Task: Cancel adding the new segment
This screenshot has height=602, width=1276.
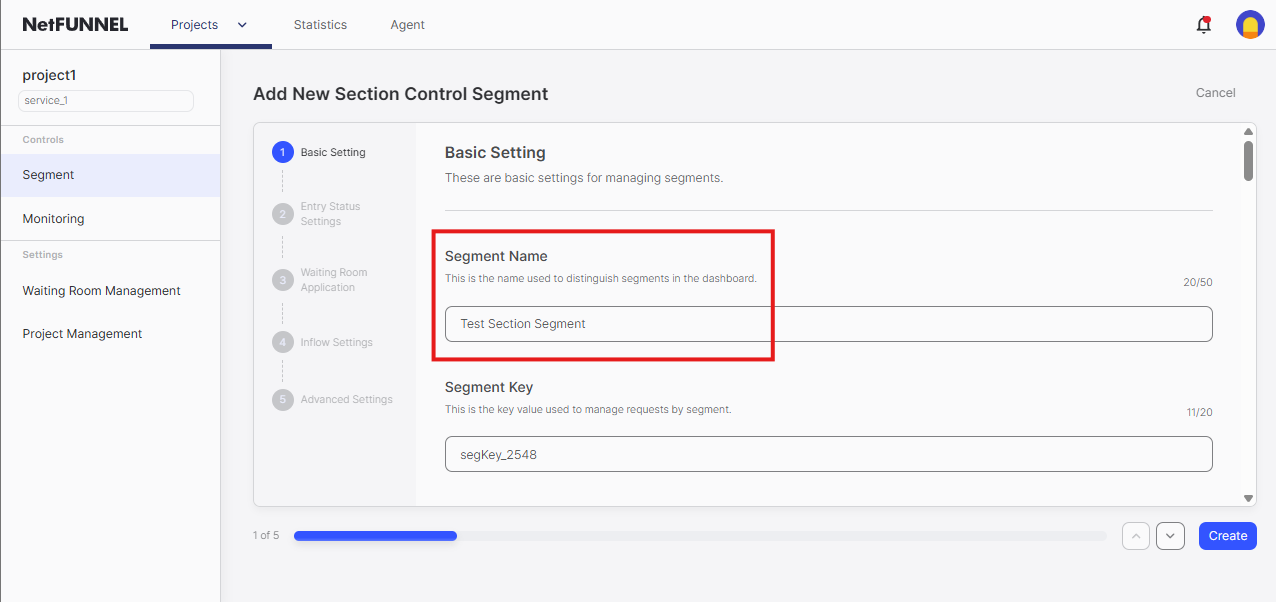Action: point(1215,92)
